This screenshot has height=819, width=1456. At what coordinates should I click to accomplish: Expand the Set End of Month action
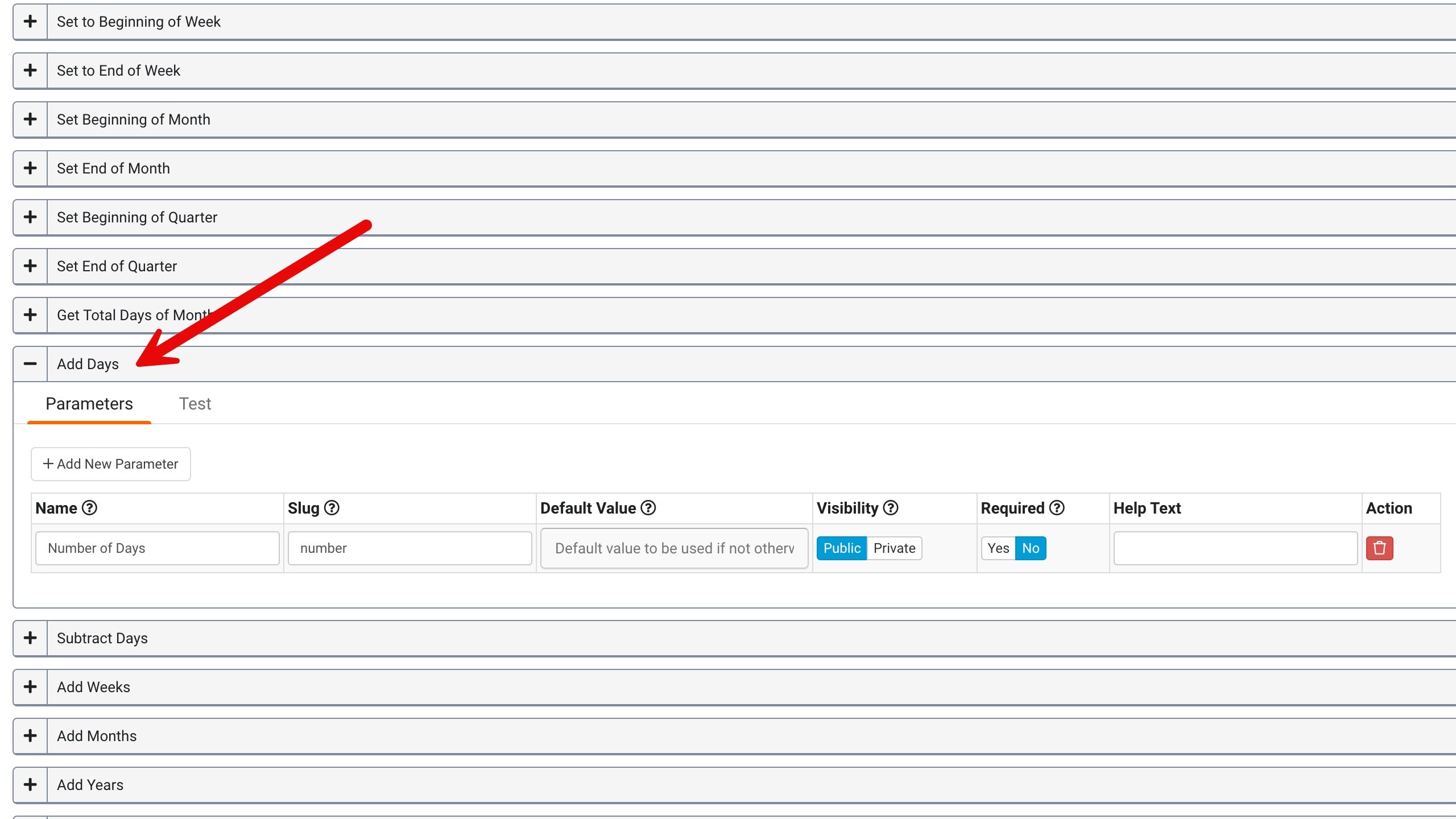click(x=29, y=168)
